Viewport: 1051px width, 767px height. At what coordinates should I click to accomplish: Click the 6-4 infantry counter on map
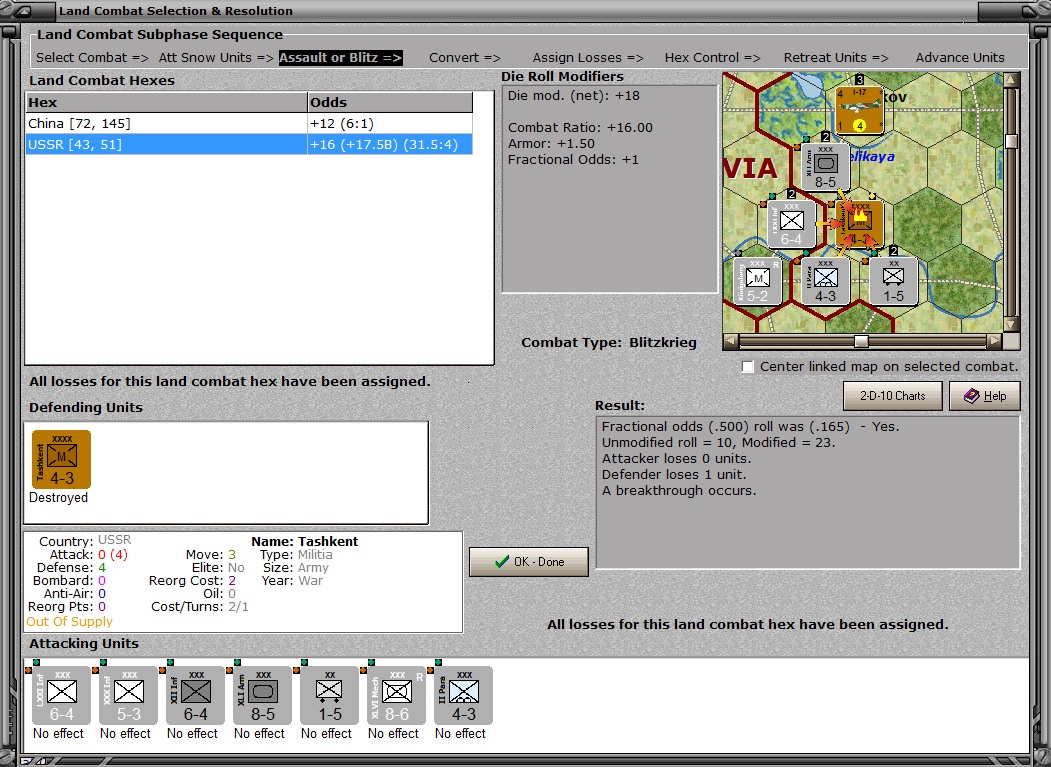tap(792, 224)
